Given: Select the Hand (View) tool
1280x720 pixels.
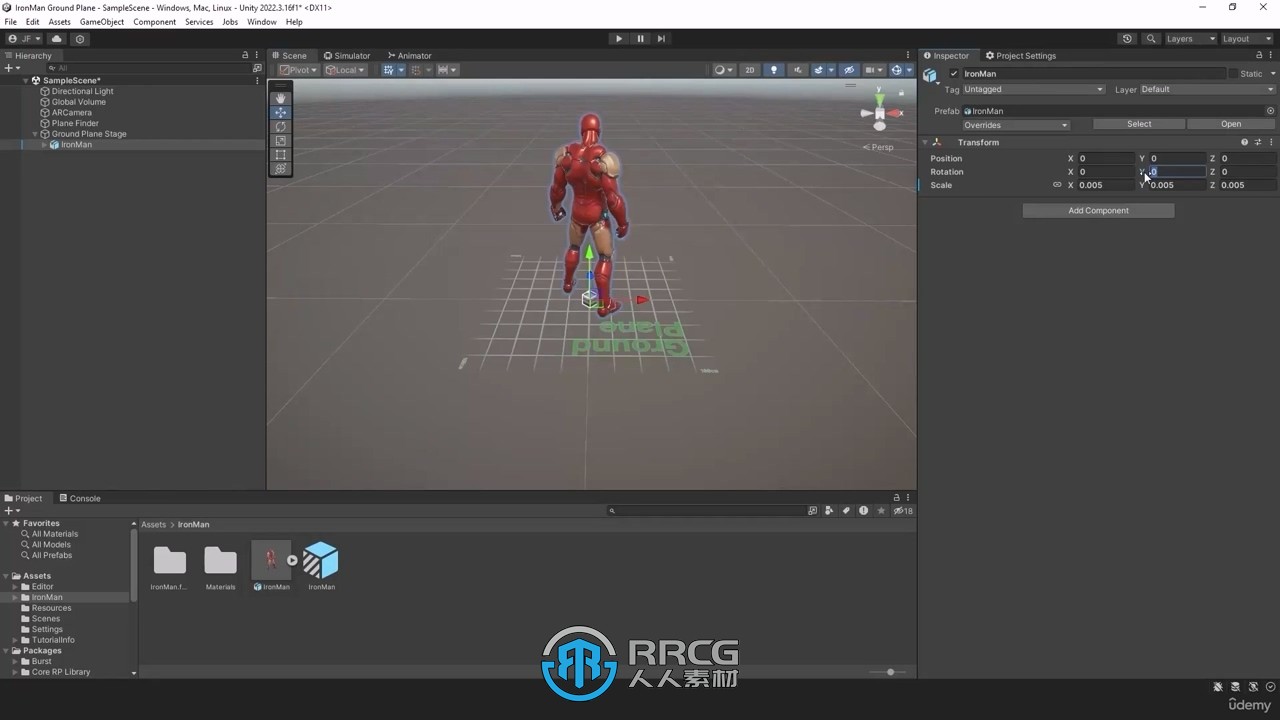Looking at the screenshot, I should (280, 98).
